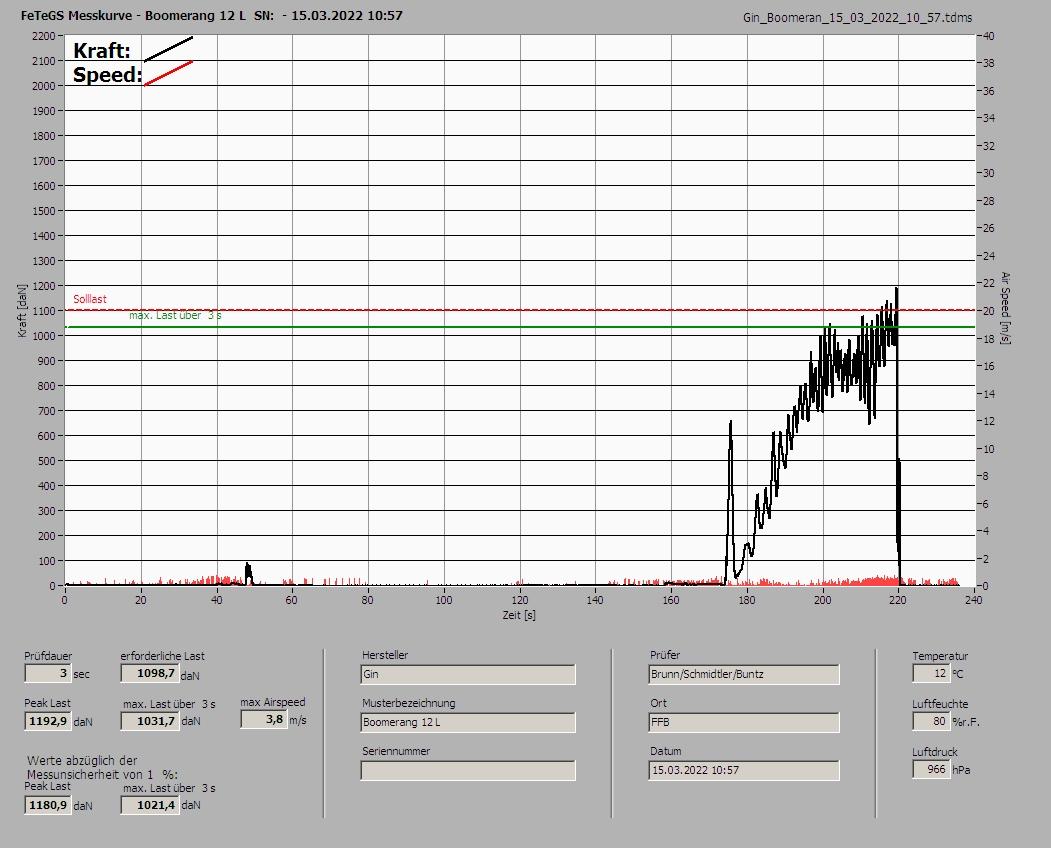Click the Temperatur field showing 12
The height and width of the screenshot is (848, 1051).
coord(931,673)
